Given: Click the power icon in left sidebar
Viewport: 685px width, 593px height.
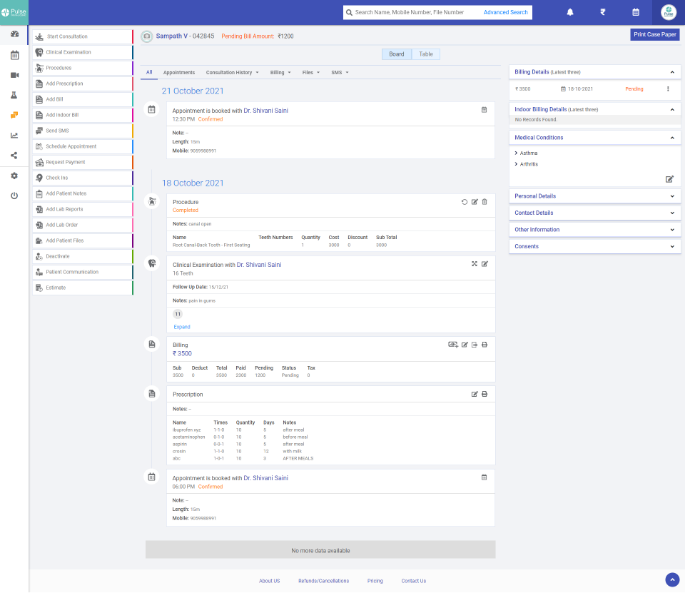Looking at the screenshot, I should point(14,195).
